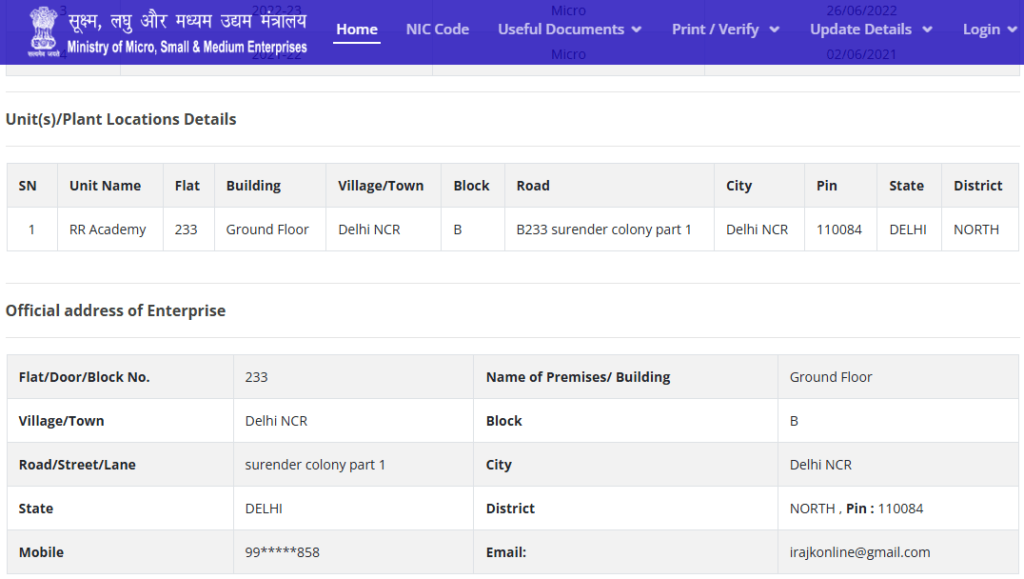The height and width of the screenshot is (579, 1024).
Task: Click the Unit(s)/Plant Locations Details heading
Action: pyautogui.click(x=121, y=119)
